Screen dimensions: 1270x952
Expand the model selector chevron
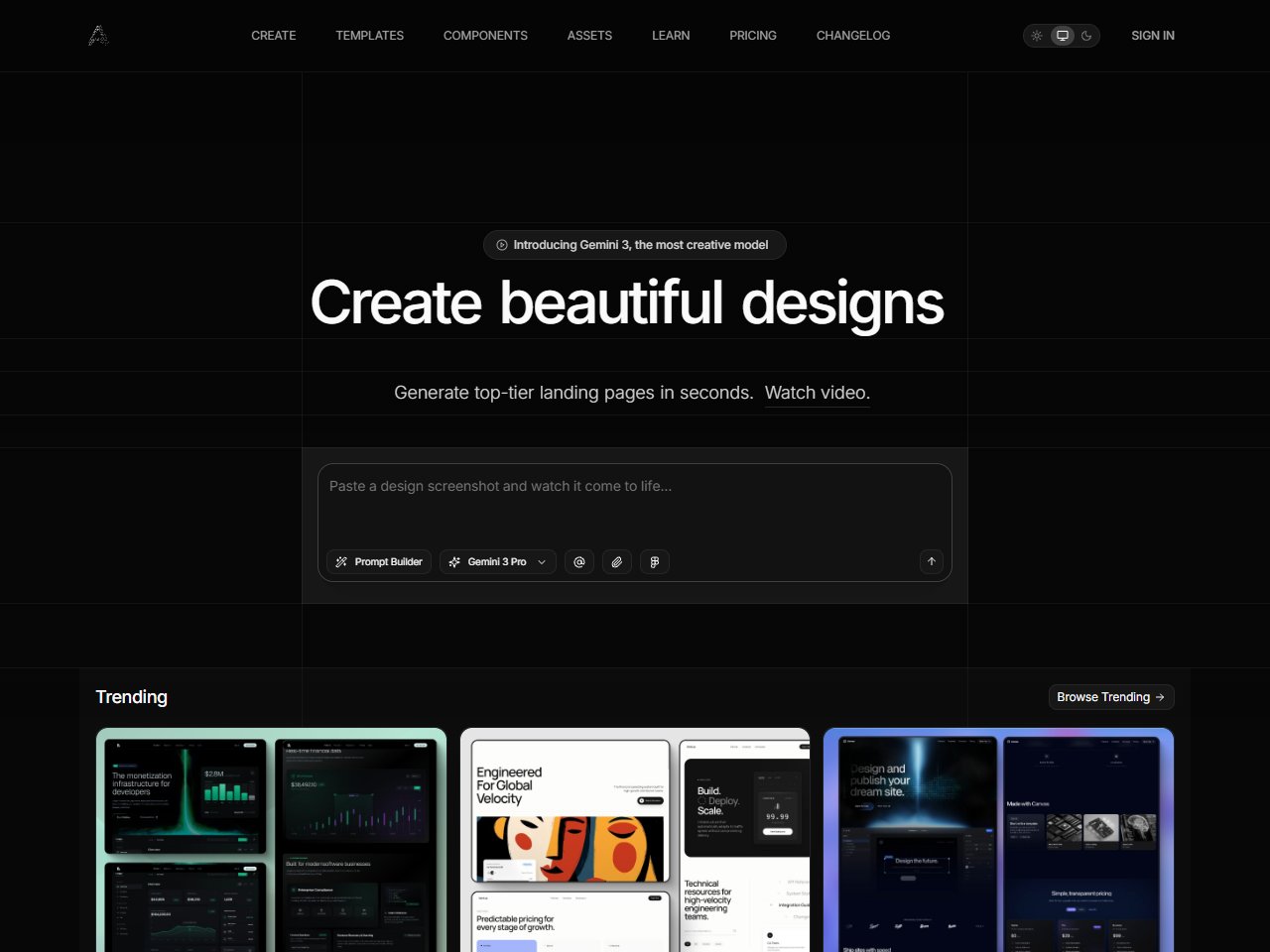(541, 561)
